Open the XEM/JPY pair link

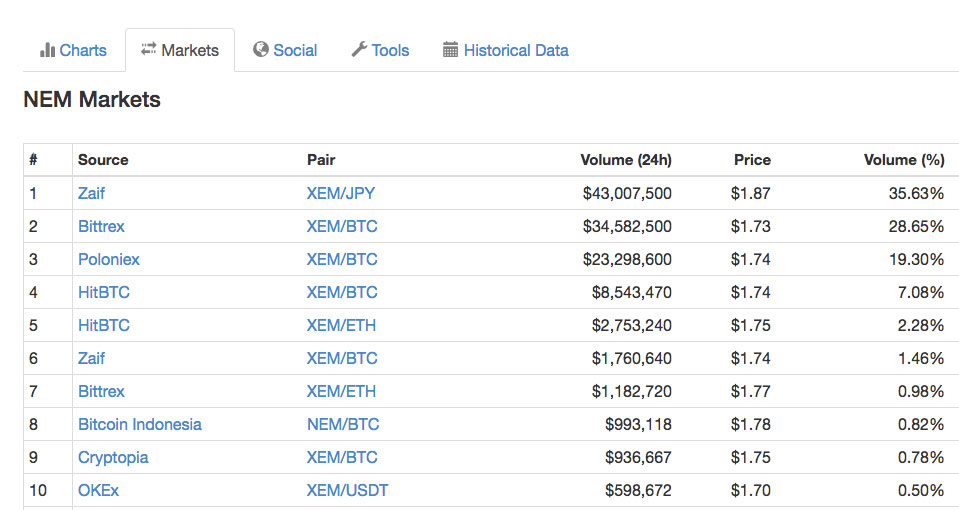click(x=341, y=193)
